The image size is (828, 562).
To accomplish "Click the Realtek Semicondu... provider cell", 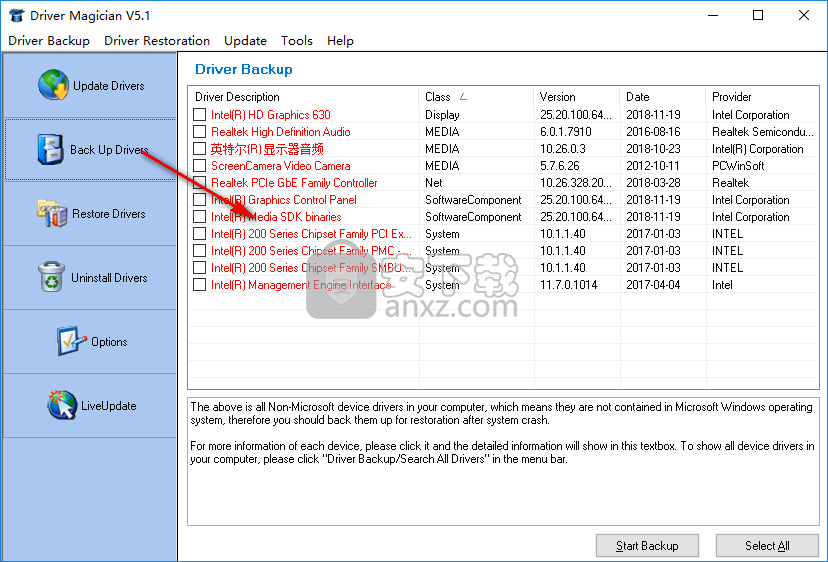I will (x=763, y=132).
